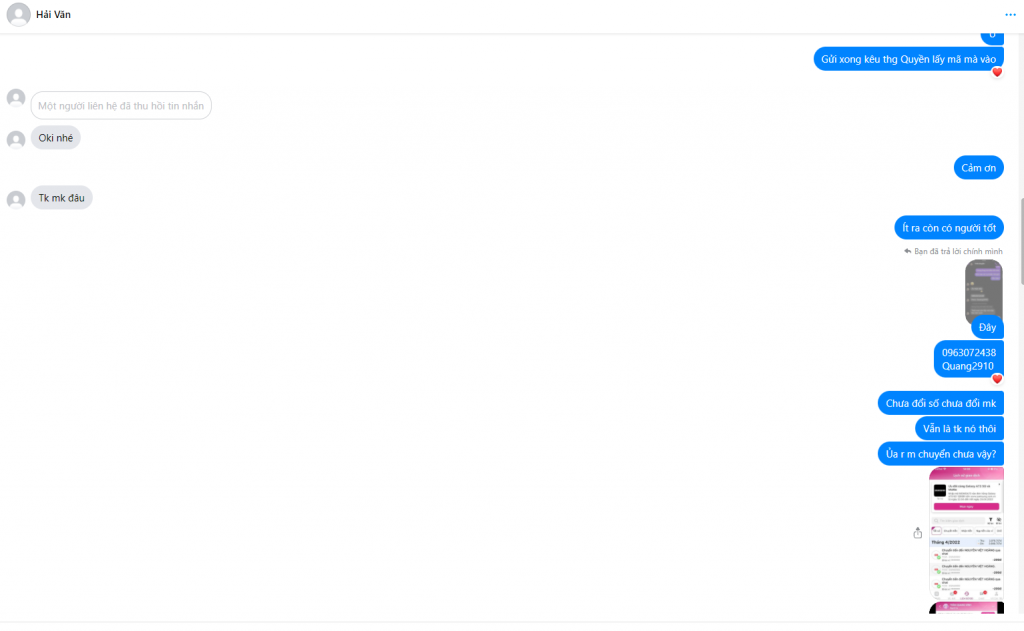Click the "Ủa r m chuyển chưa vậy?" message
Screen dimensions: 1024x631
coord(940,454)
